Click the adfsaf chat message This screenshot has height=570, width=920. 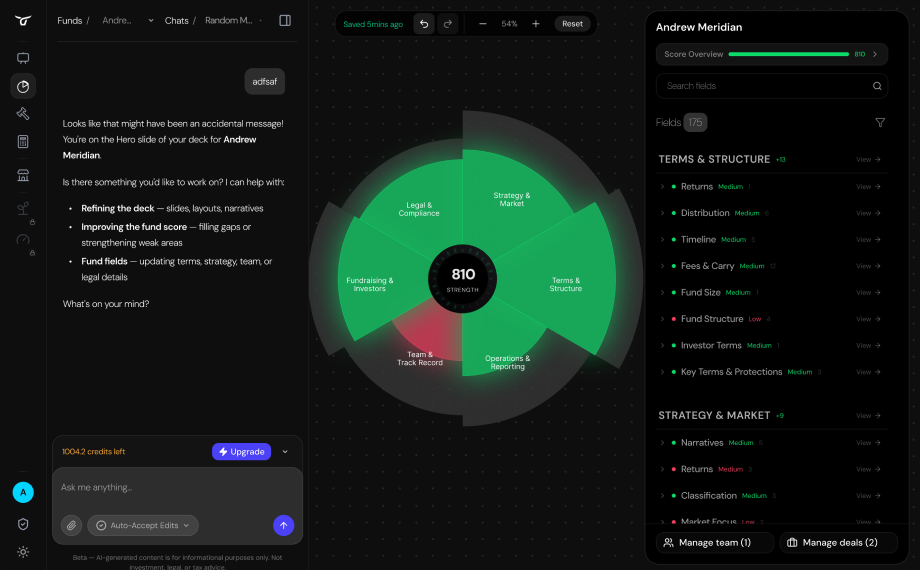[x=265, y=82]
